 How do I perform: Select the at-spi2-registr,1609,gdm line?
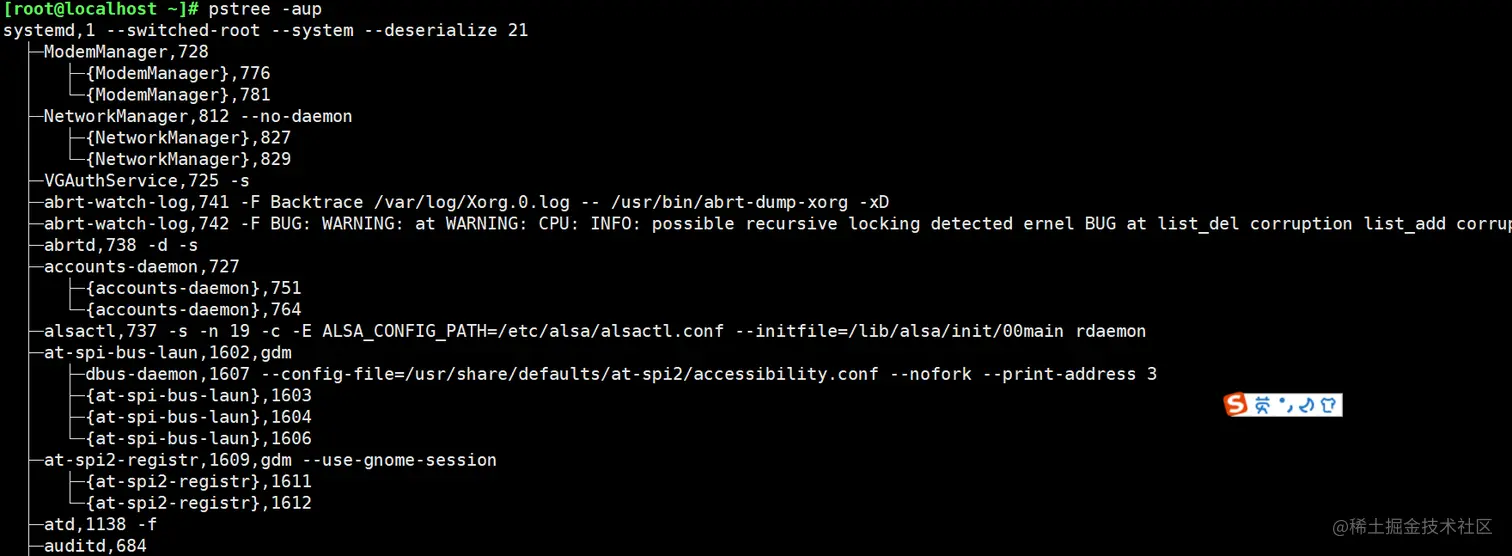click(270, 461)
